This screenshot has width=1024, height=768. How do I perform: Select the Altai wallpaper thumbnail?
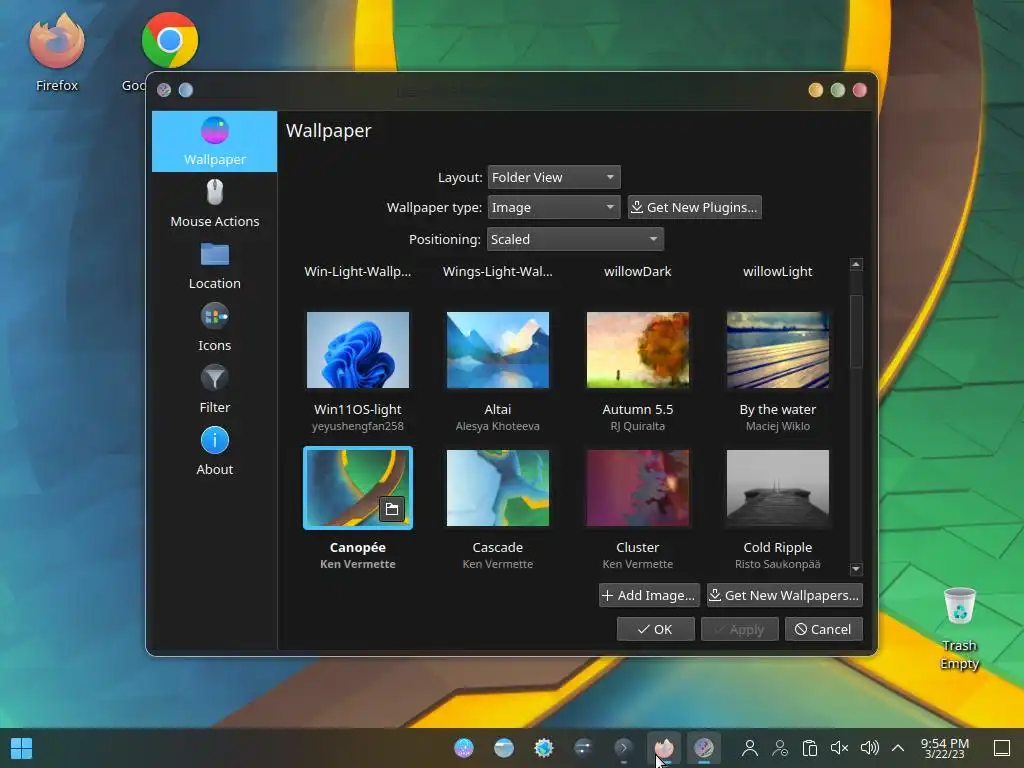pyautogui.click(x=498, y=350)
